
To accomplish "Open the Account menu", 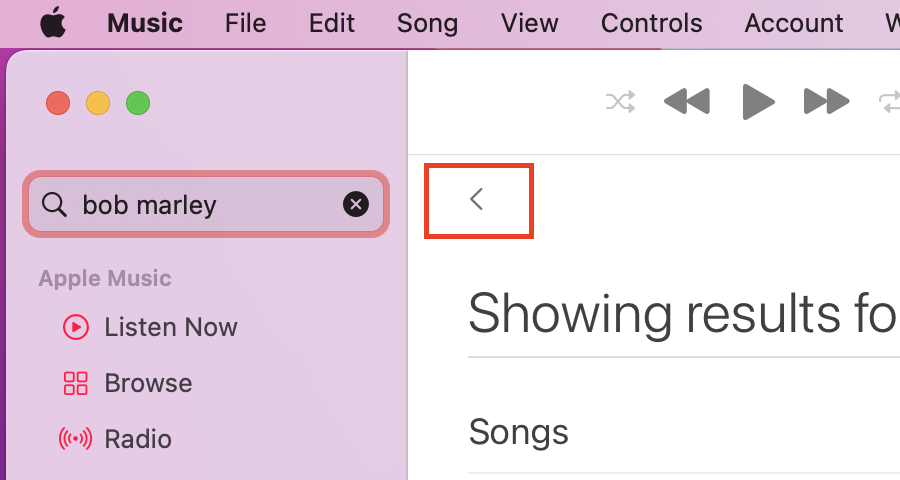I will pyautogui.click(x=794, y=24).
